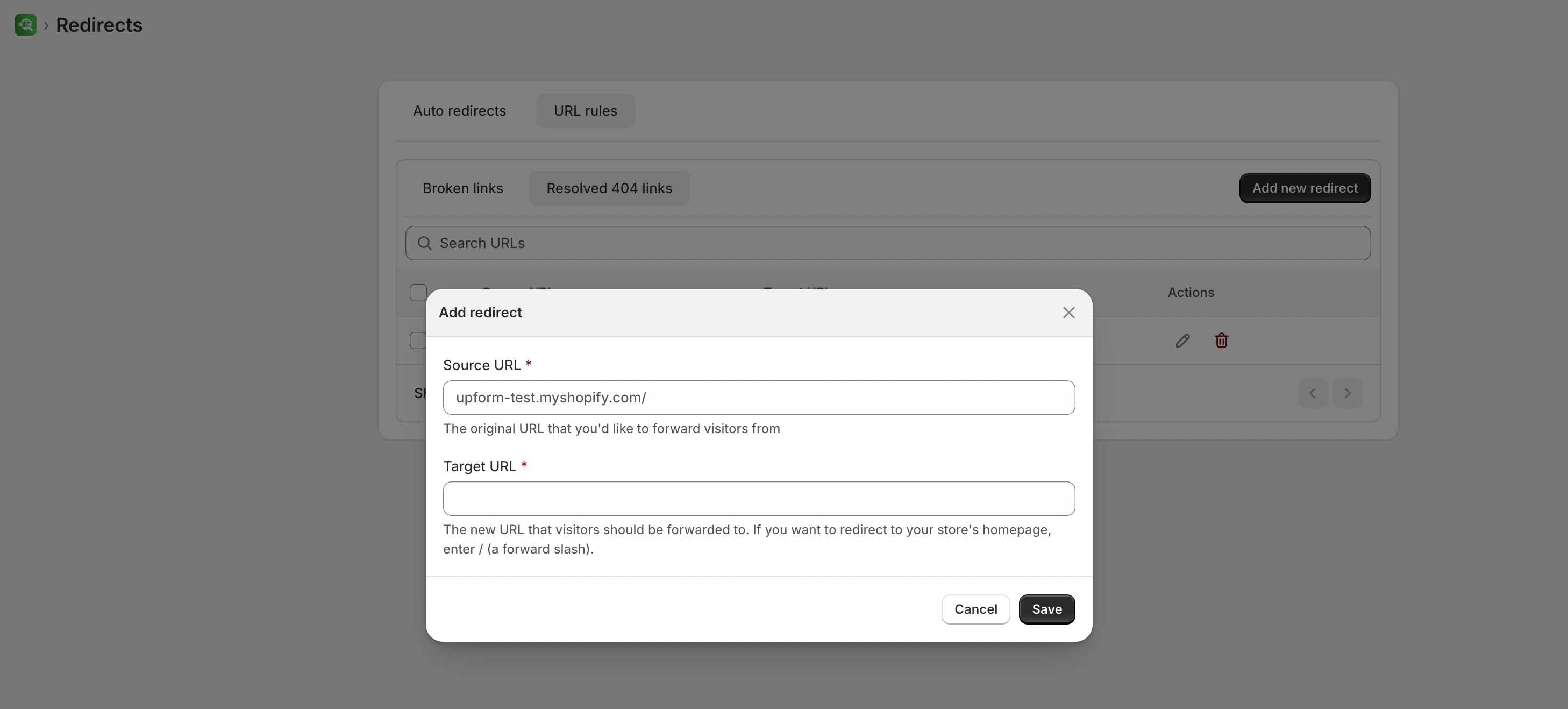This screenshot has width=1568, height=709.
Task: Cancel the Add redirect dialog
Action: click(x=975, y=609)
